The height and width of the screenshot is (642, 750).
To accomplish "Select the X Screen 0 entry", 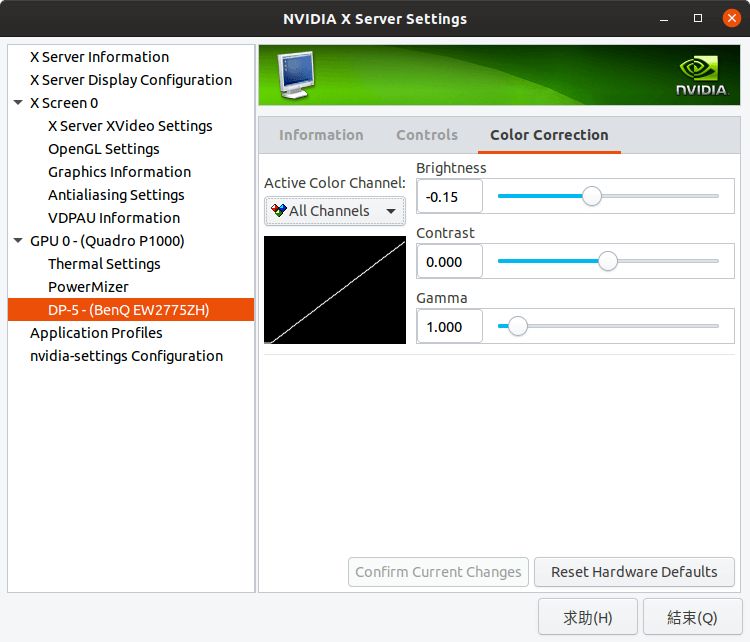I will click(x=64, y=103).
